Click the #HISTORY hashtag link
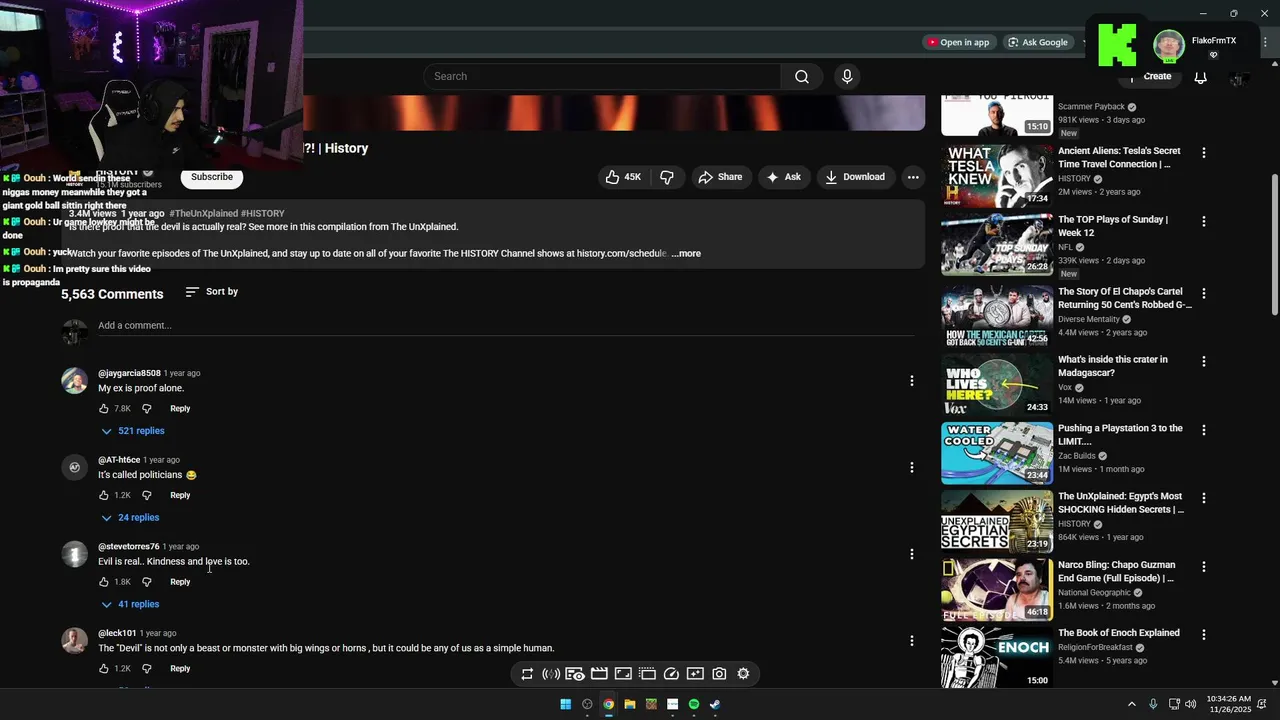Screen dimensions: 1280x720 (263, 214)
